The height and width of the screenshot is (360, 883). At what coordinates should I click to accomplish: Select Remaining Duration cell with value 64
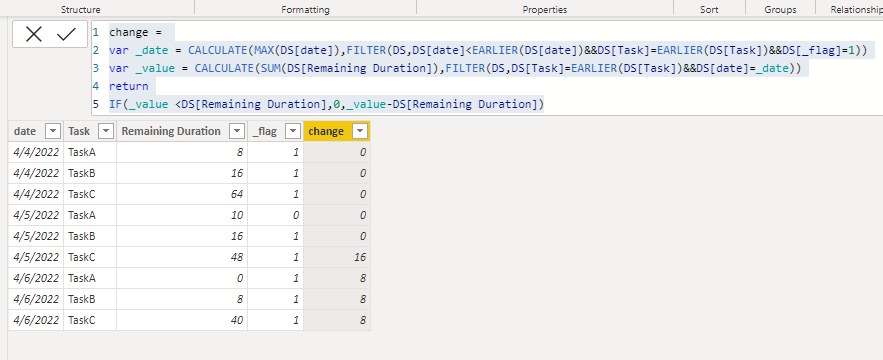coord(182,194)
